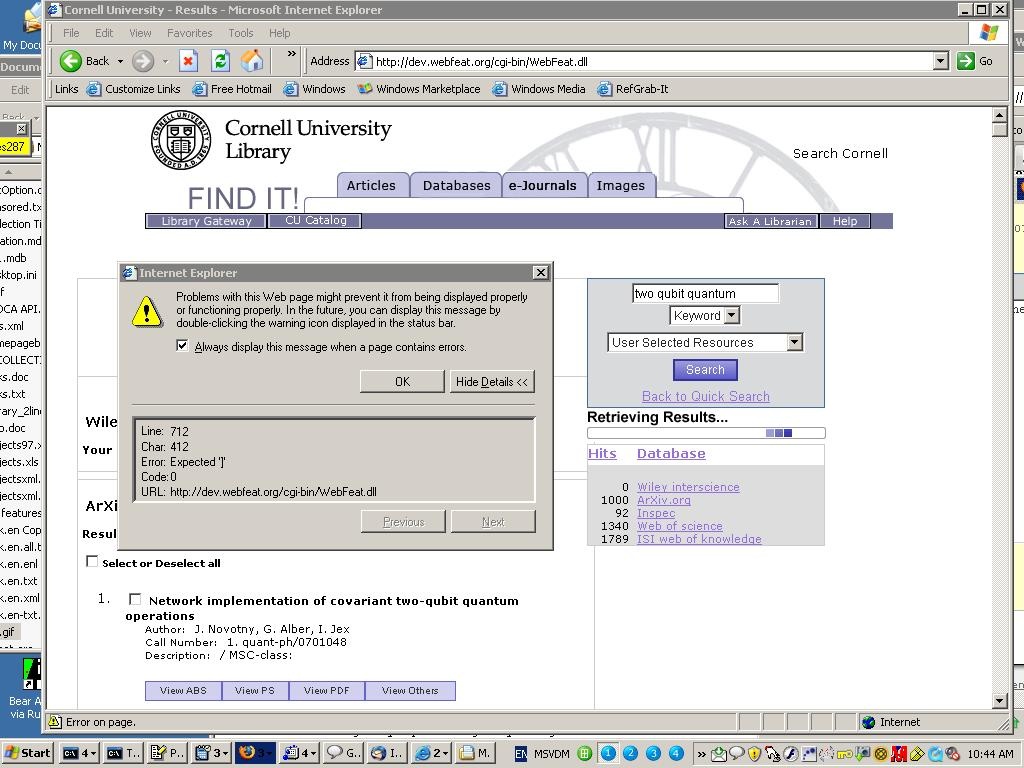Refresh the page with the green arrows icon
The image size is (1024, 768).
[221, 61]
